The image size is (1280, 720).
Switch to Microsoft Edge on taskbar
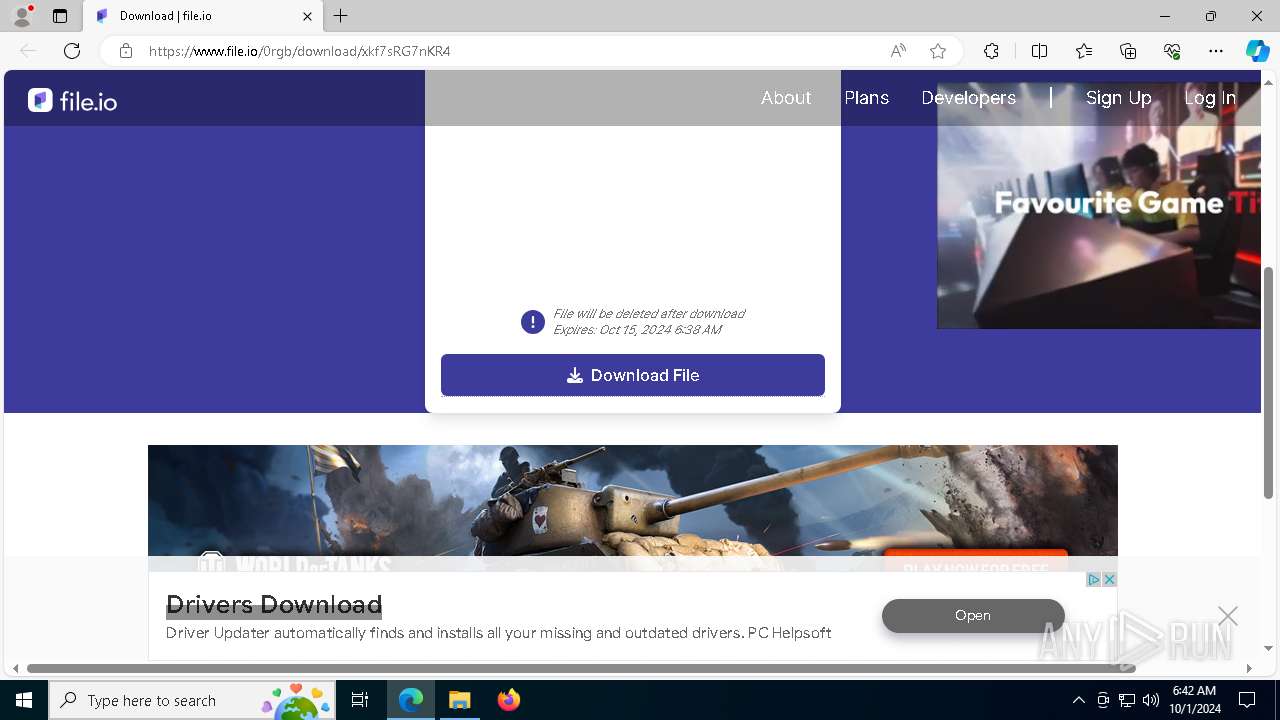411,700
